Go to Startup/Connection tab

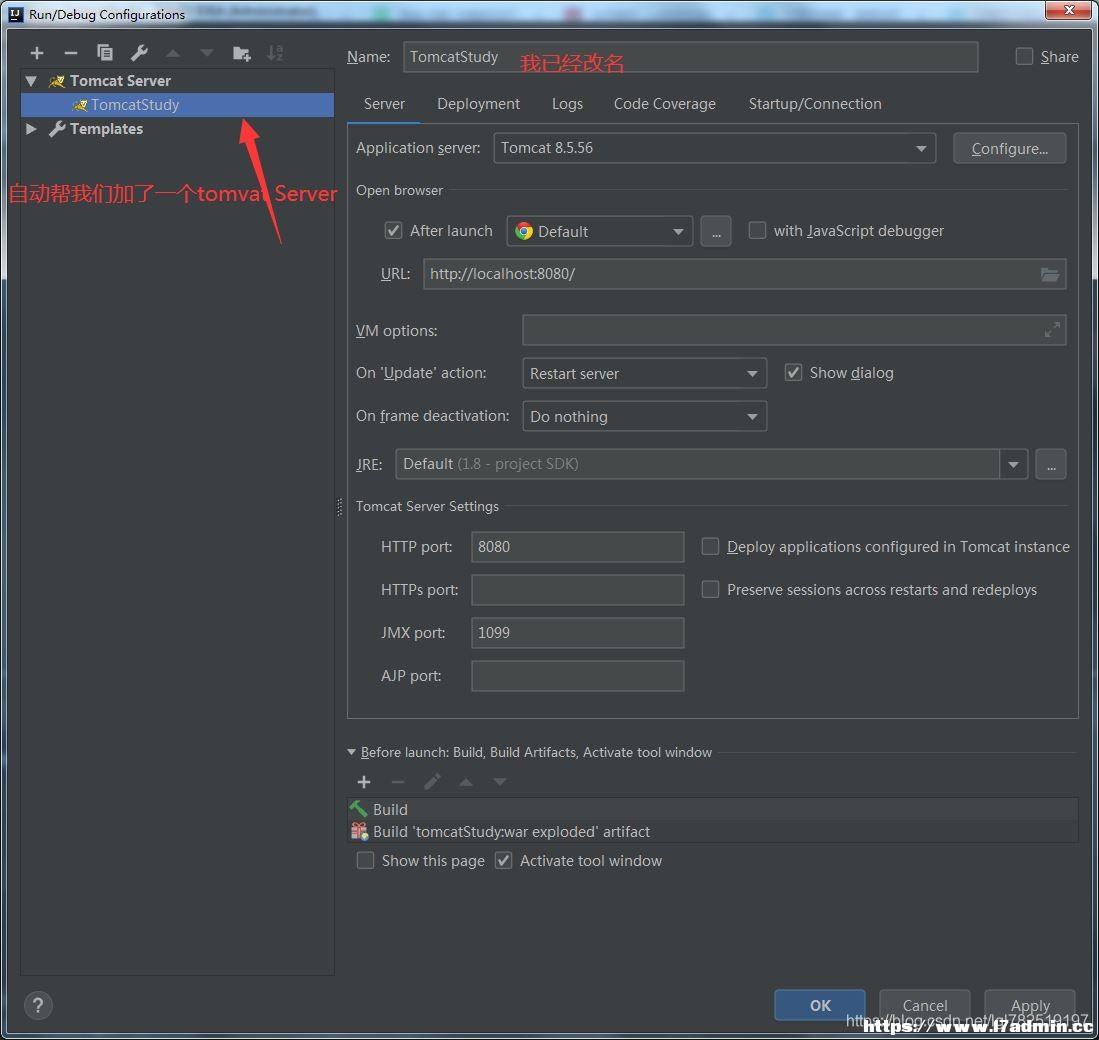click(814, 104)
